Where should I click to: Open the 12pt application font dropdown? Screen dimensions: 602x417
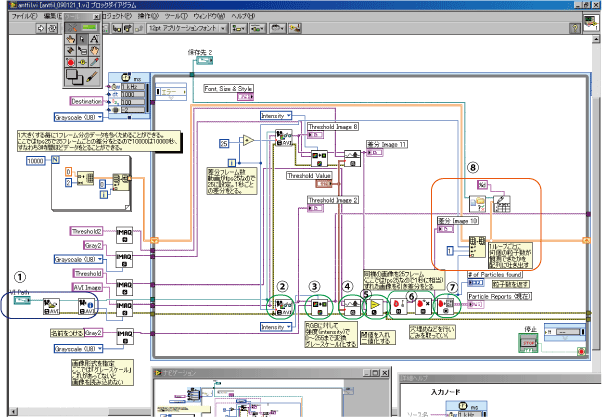(187, 28)
